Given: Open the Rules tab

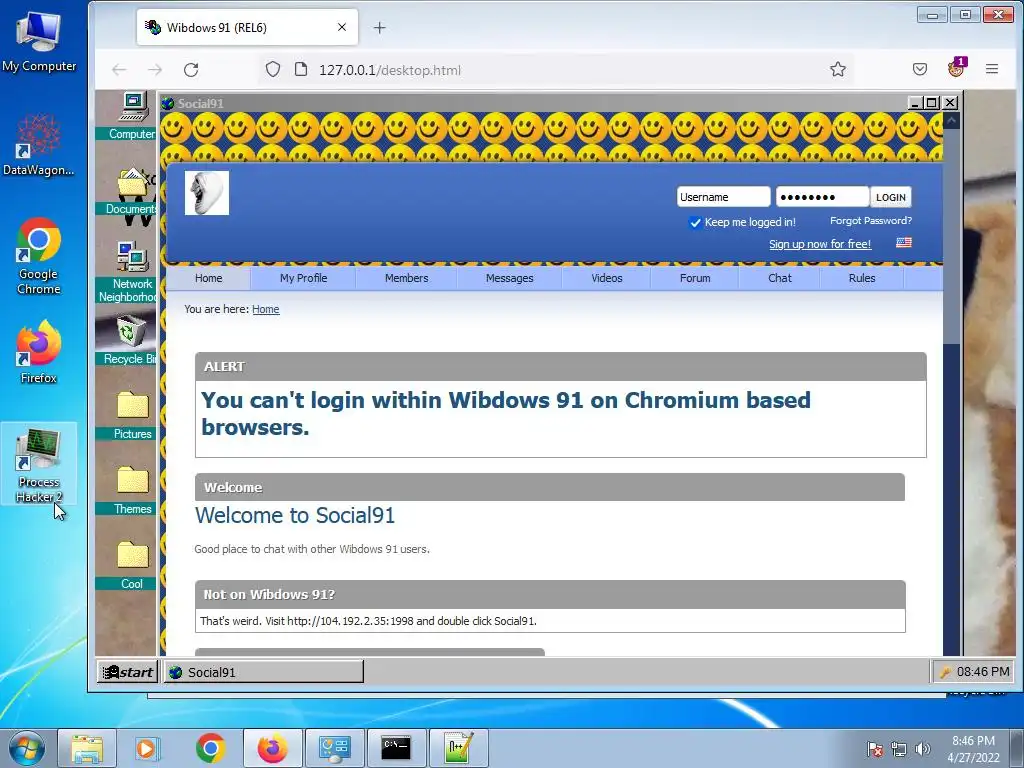Looking at the screenshot, I should [x=862, y=278].
